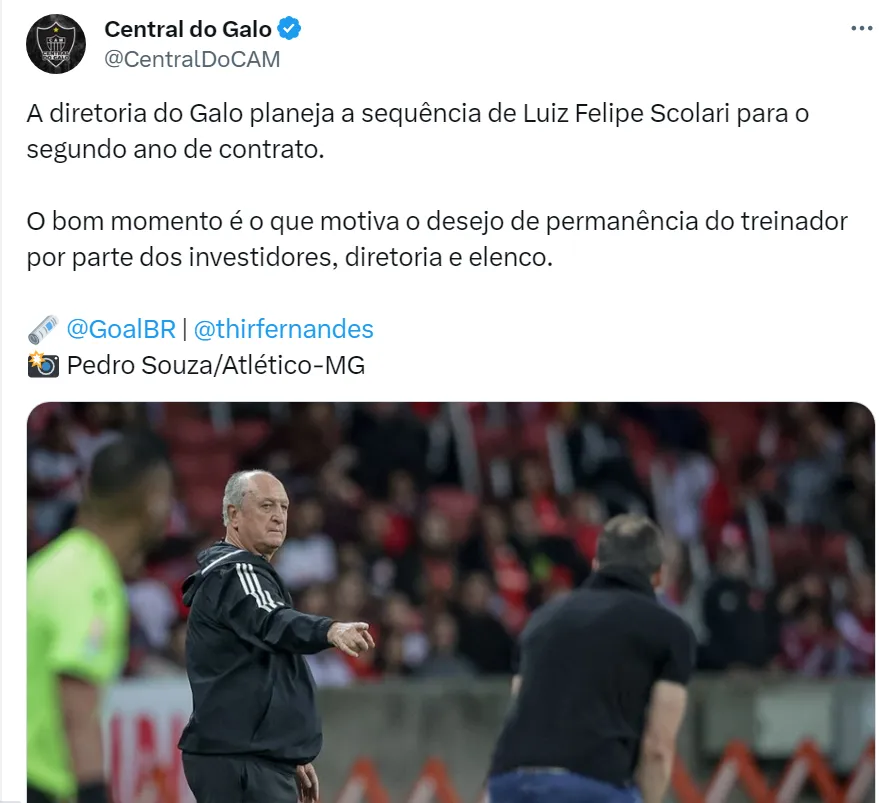Click the newspaper emoji icon
Viewport: 879px width, 803px height.
pyautogui.click(x=43, y=329)
